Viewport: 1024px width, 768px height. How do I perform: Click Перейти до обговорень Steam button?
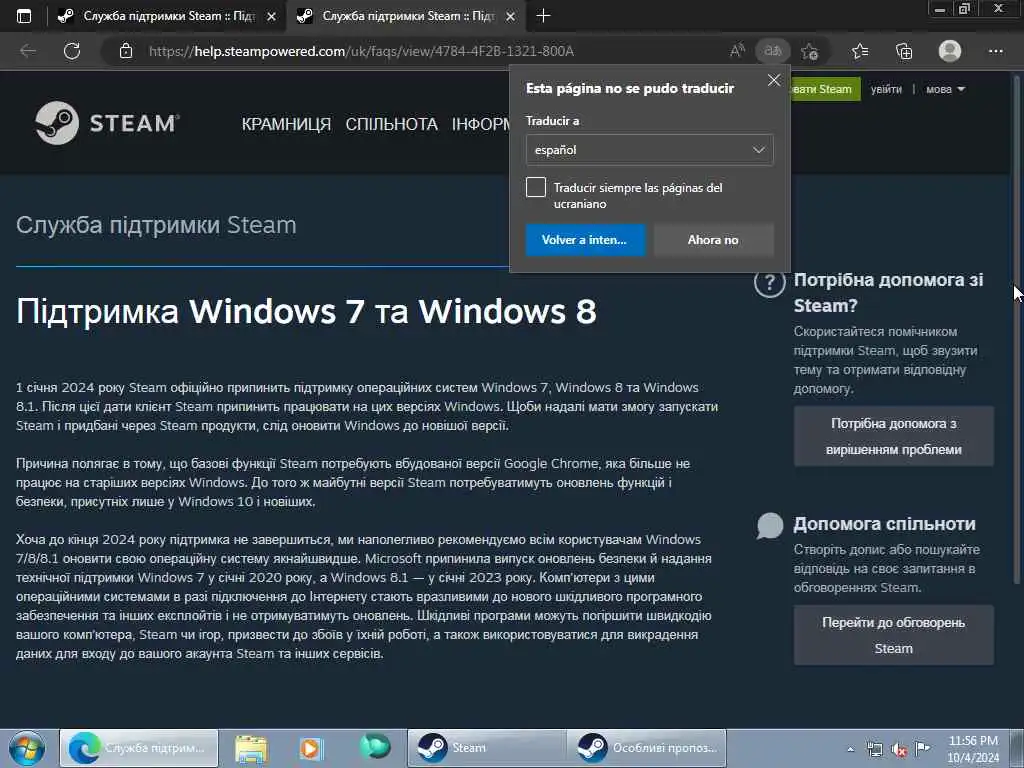[x=893, y=635]
